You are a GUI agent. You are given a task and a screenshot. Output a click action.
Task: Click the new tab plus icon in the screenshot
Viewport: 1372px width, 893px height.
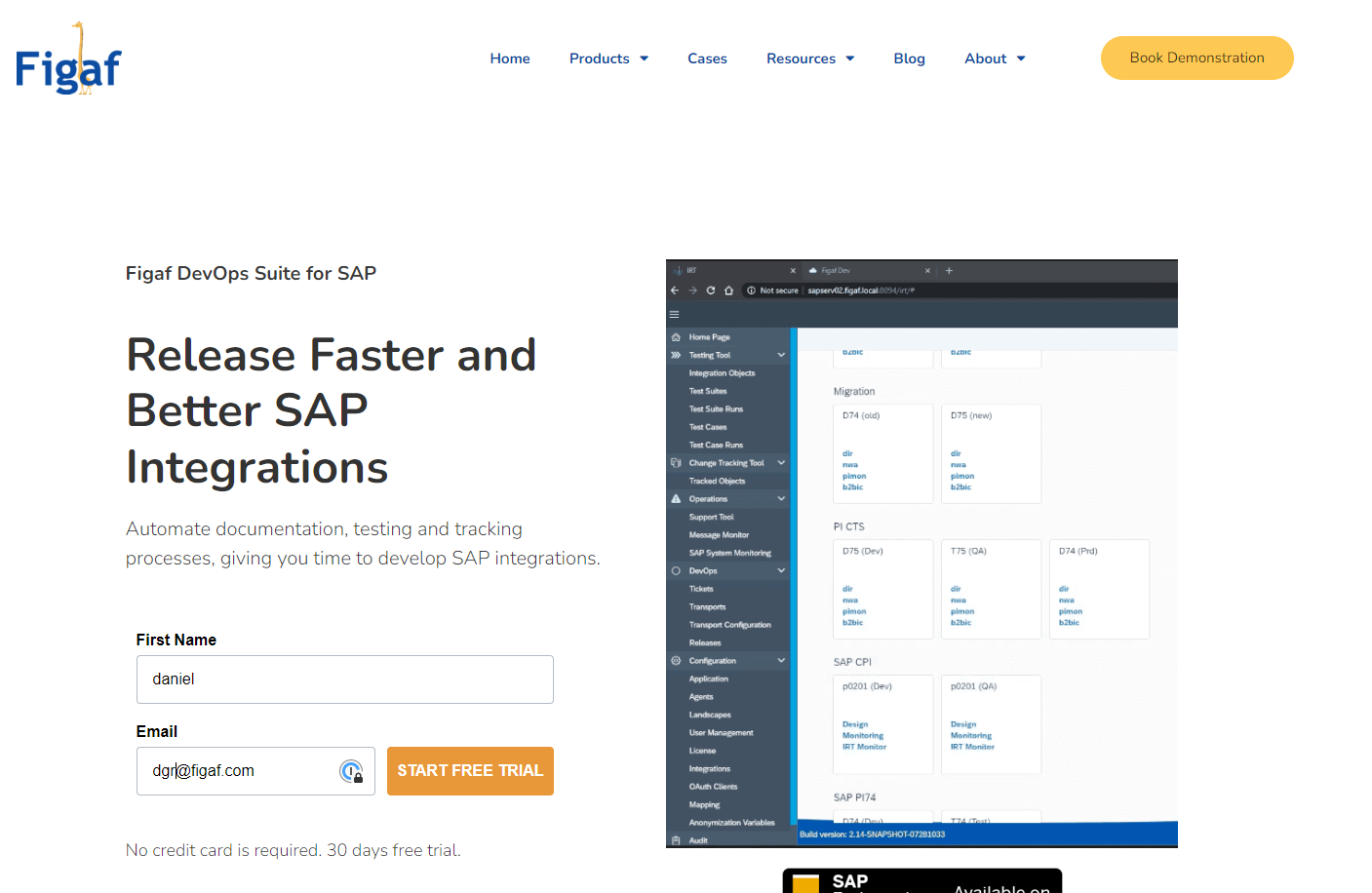click(x=949, y=271)
